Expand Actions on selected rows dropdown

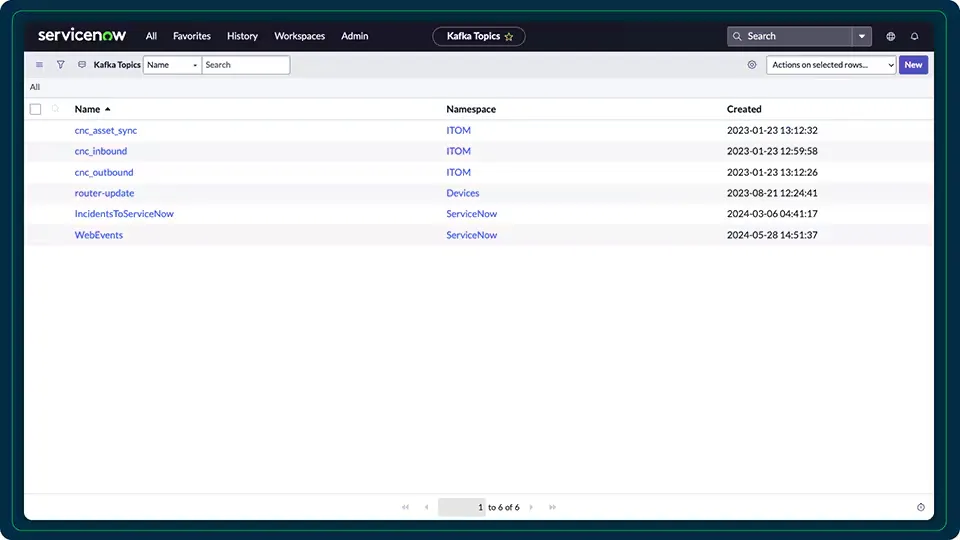pyautogui.click(x=831, y=65)
